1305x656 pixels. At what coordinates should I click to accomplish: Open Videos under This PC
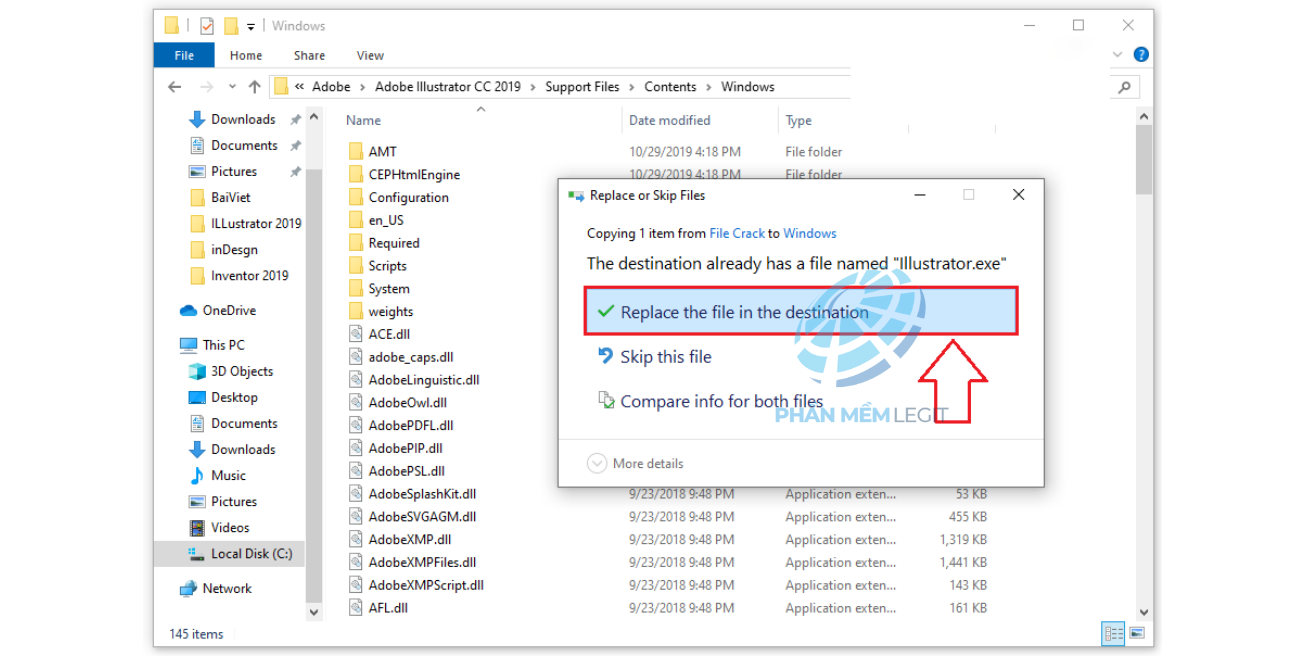click(230, 527)
